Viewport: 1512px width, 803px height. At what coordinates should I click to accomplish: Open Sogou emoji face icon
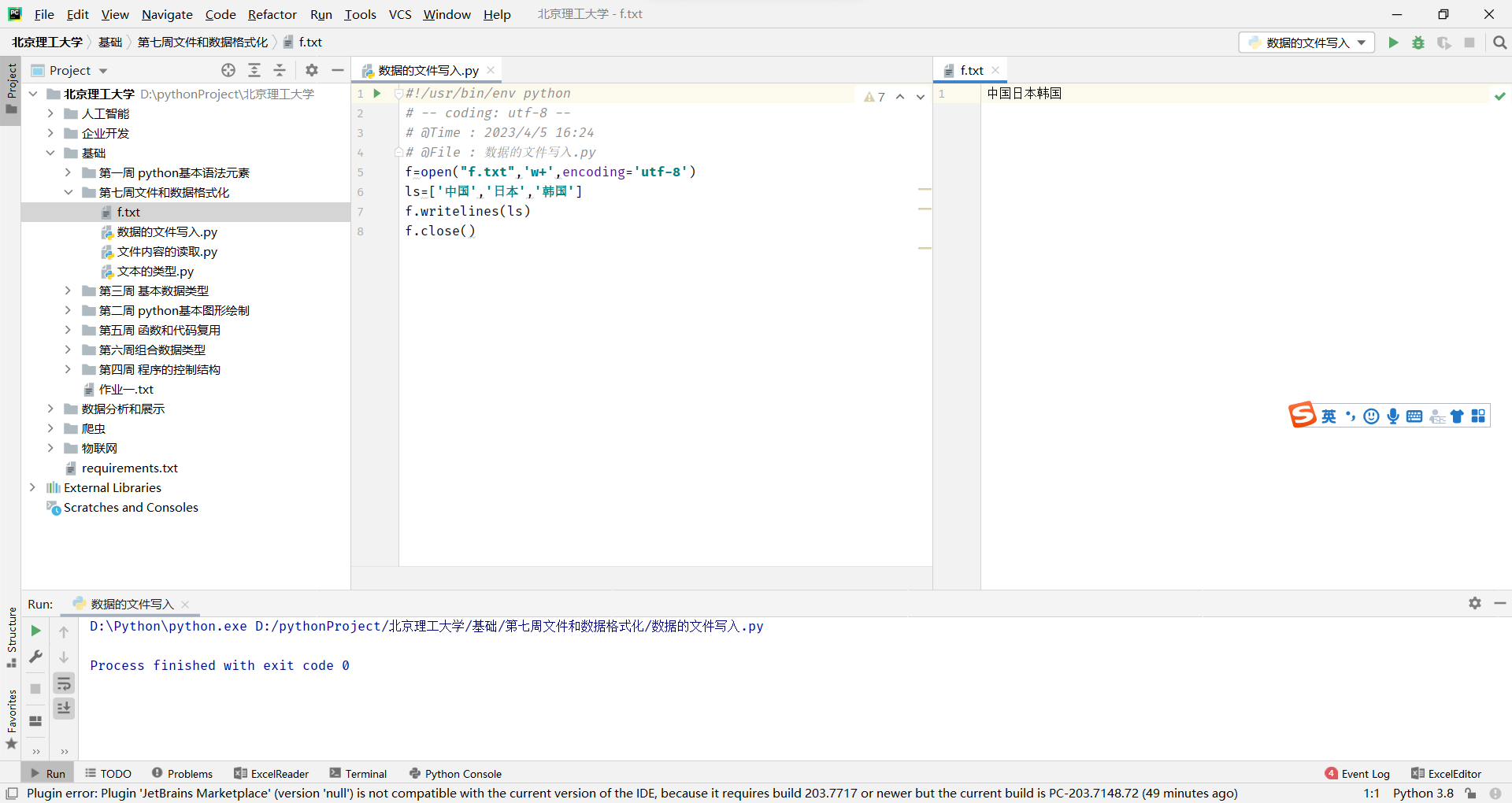(x=1372, y=416)
